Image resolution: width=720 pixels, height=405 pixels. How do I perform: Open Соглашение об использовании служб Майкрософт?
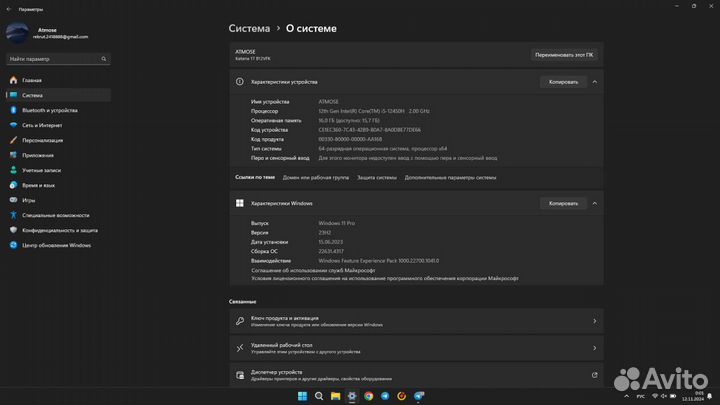pos(313,270)
